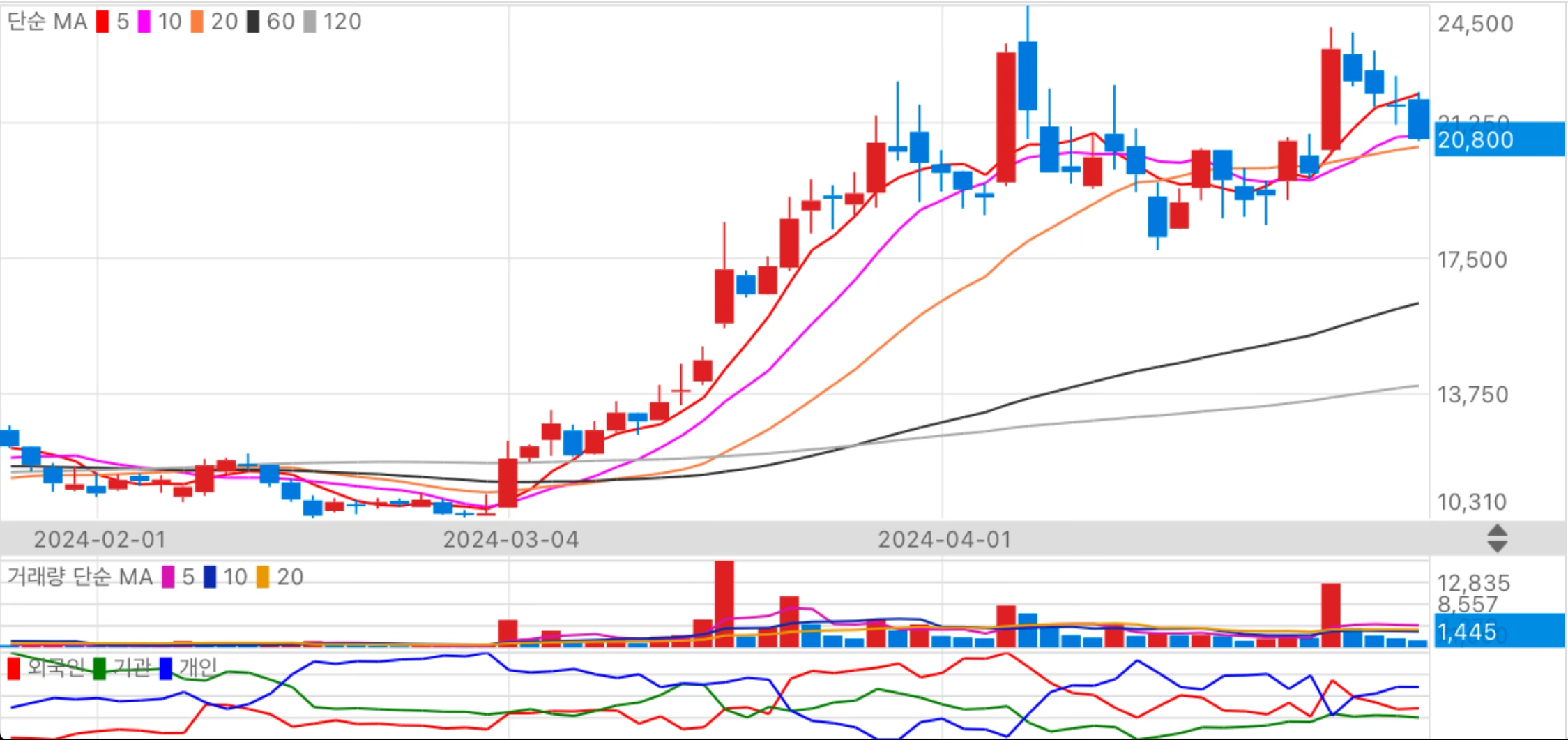Click the orange MA 20 legend swatch

click(197, 22)
